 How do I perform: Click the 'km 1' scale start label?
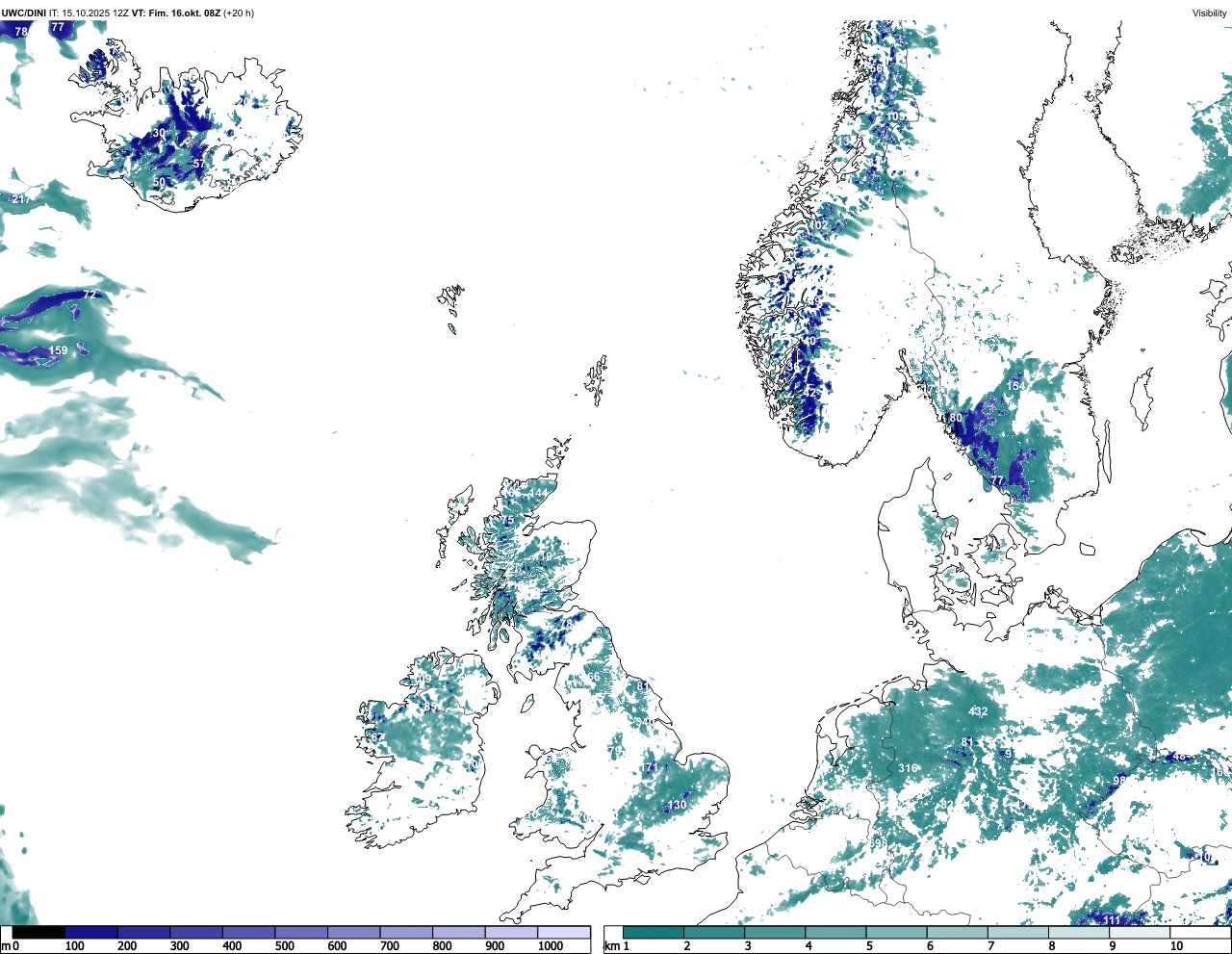point(617,946)
